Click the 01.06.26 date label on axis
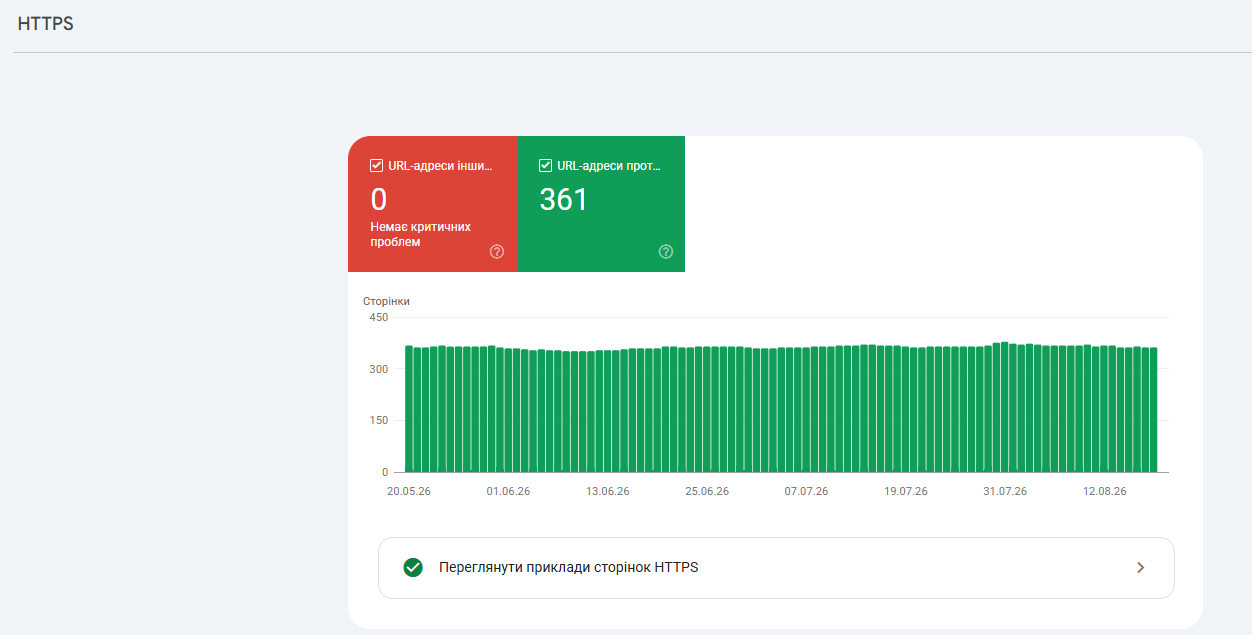Viewport: 1252px width, 635px height. 508,491
